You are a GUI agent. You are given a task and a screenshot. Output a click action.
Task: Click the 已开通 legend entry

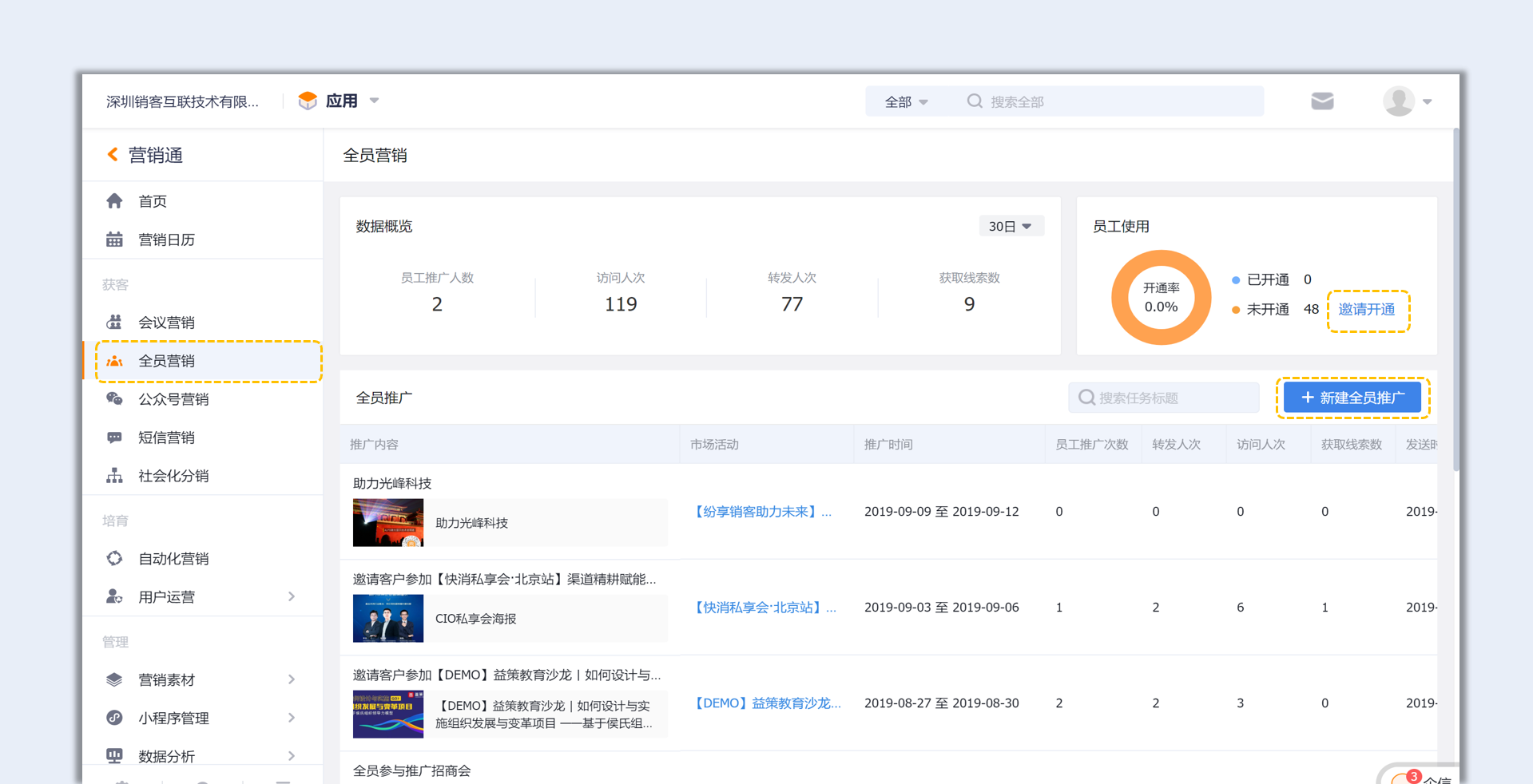click(x=1271, y=279)
